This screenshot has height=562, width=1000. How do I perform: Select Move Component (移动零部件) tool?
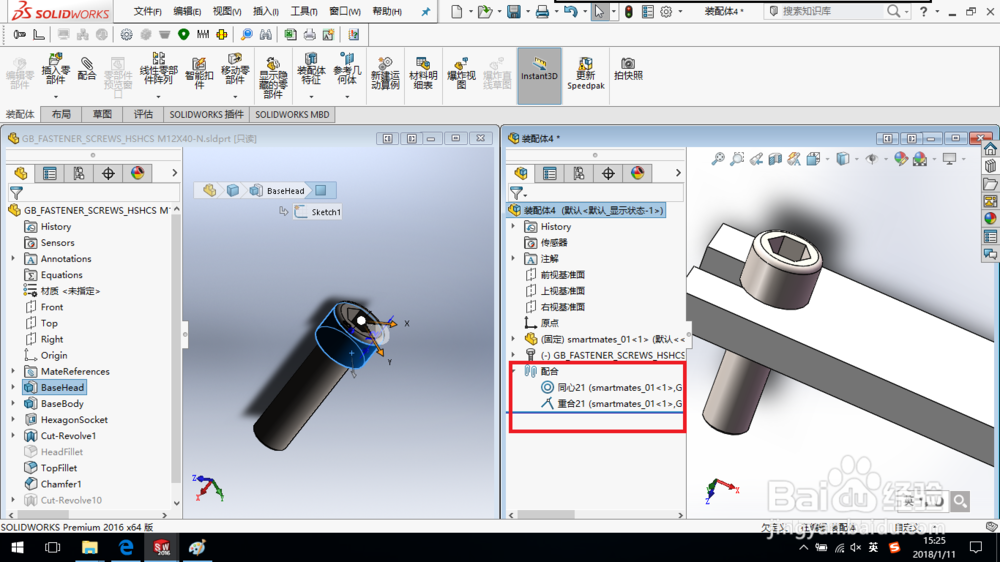pyautogui.click(x=235, y=69)
